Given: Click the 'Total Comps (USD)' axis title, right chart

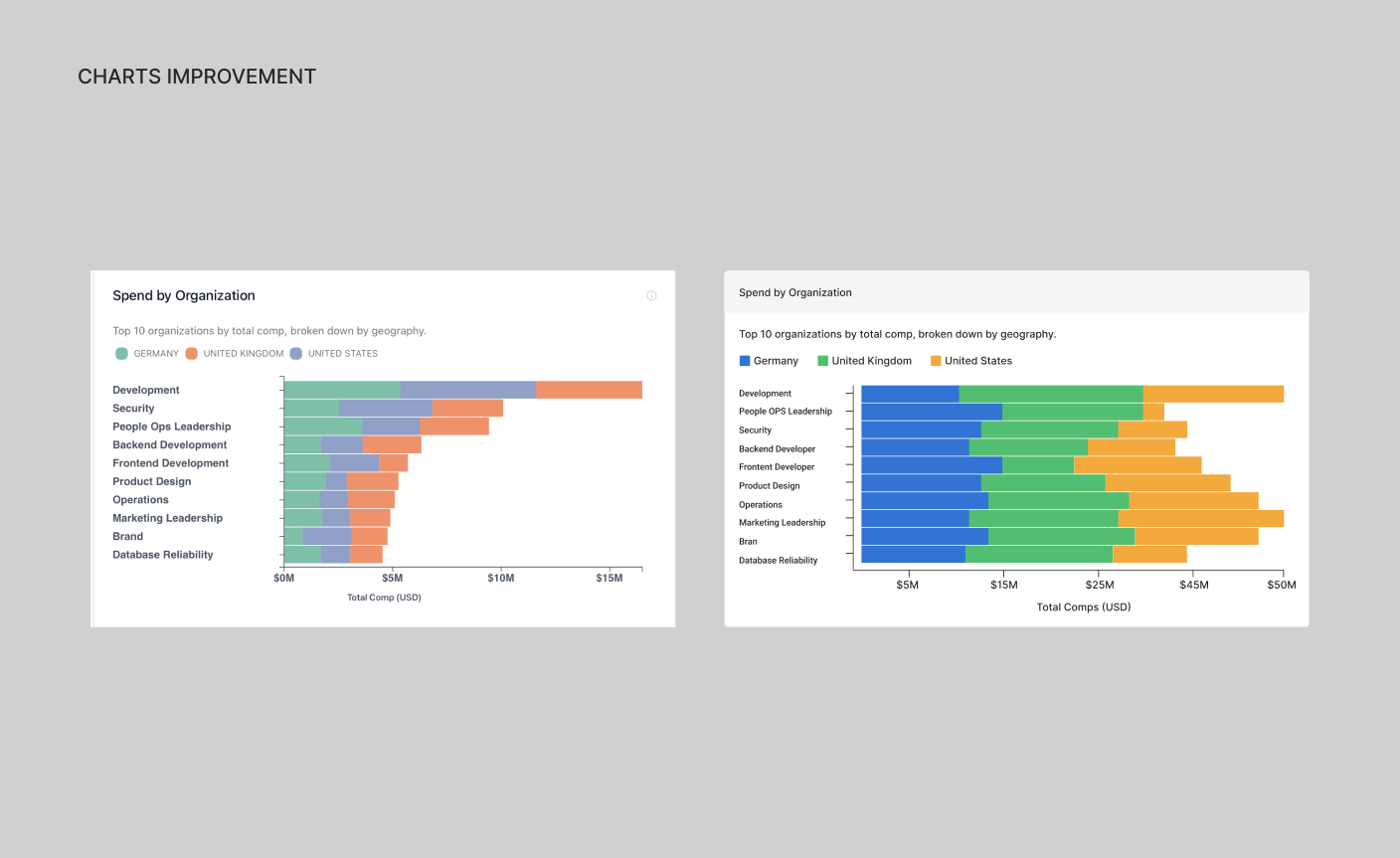Looking at the screenshot, I should 1084,606.
